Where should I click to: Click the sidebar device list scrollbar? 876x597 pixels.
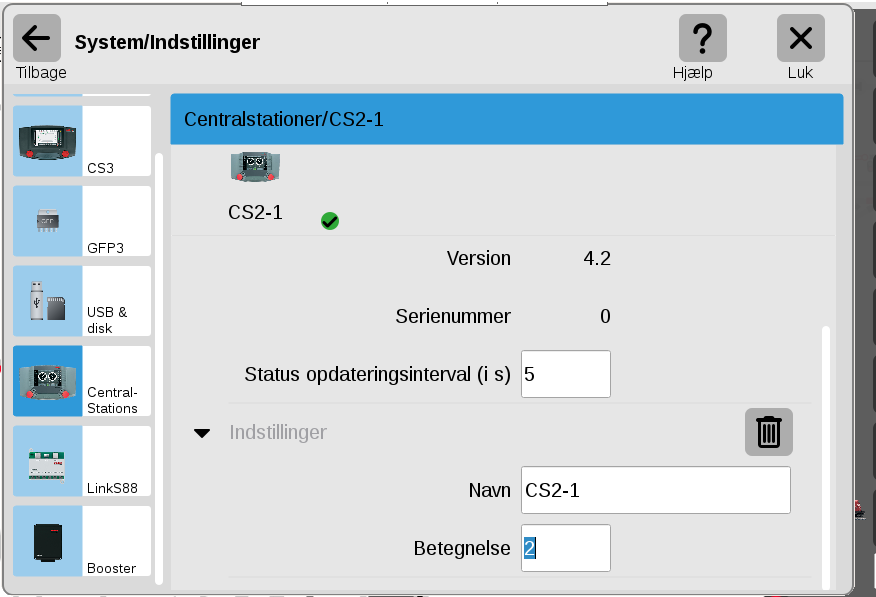point(159,369)
